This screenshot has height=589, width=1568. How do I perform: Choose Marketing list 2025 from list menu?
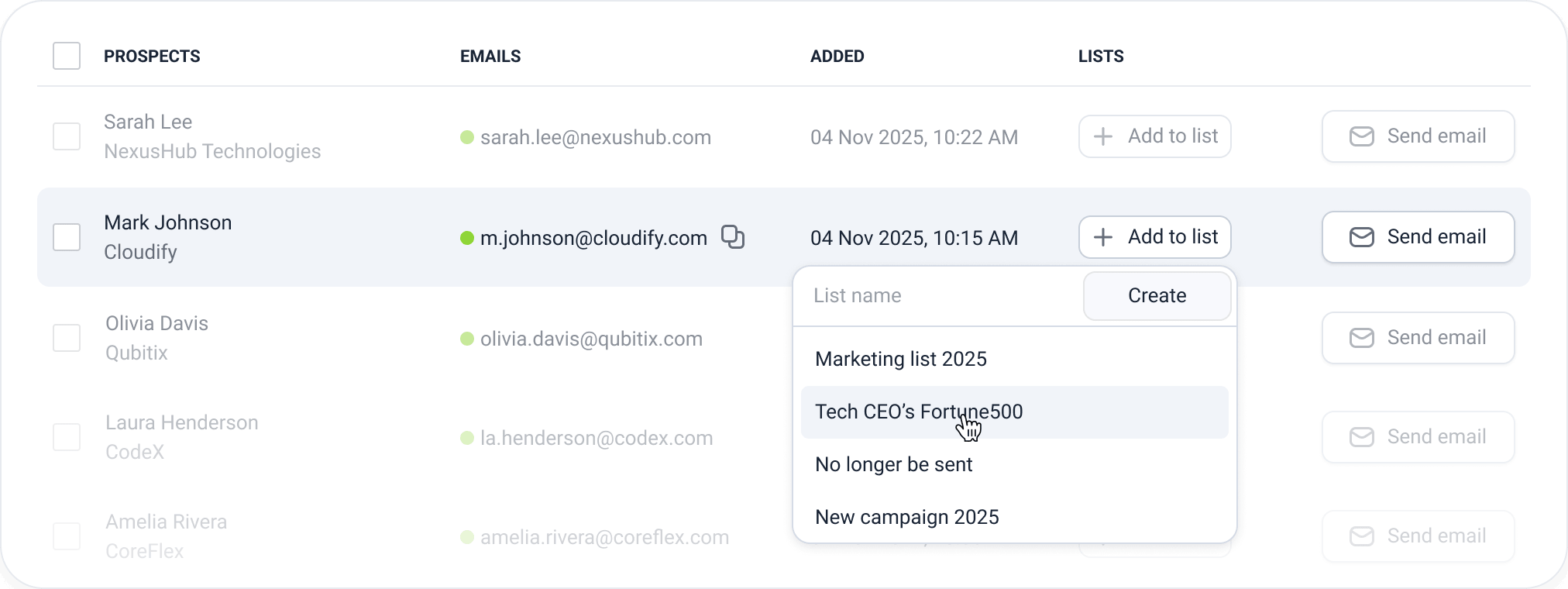coord(901,359)
